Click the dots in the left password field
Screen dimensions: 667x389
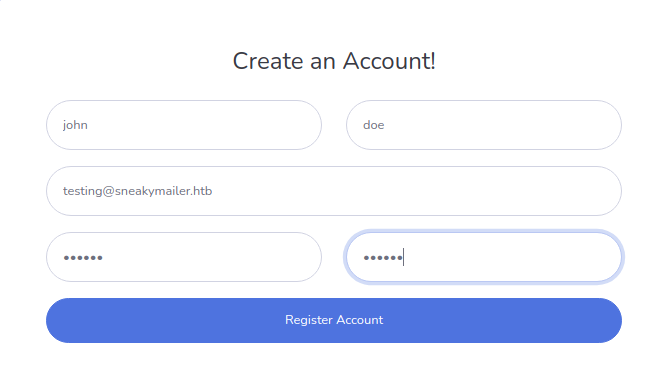point(83,257)
